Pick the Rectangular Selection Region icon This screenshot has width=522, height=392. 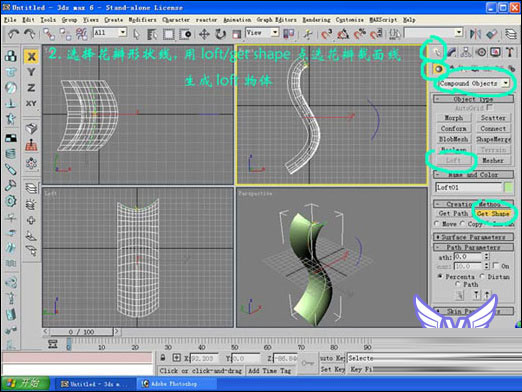tap(169, 34)
